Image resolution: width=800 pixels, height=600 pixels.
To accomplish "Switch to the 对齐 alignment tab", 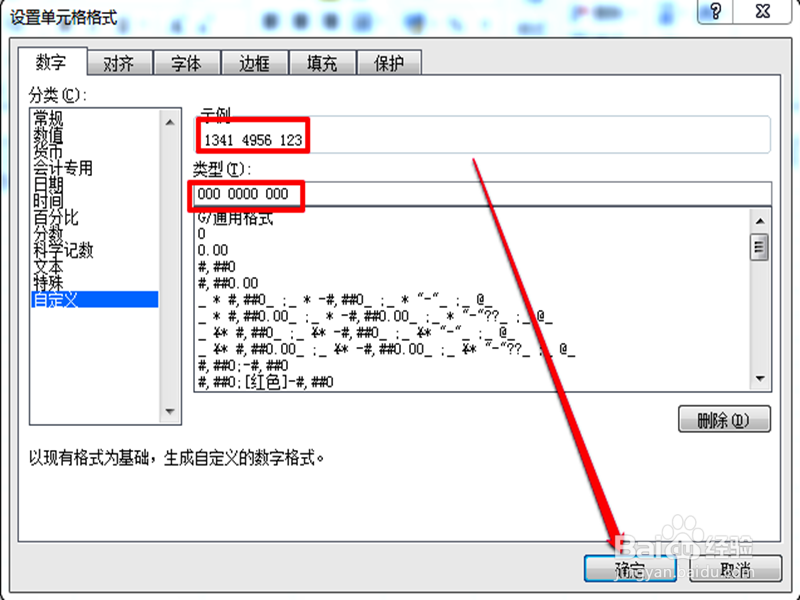I will 119,61.
